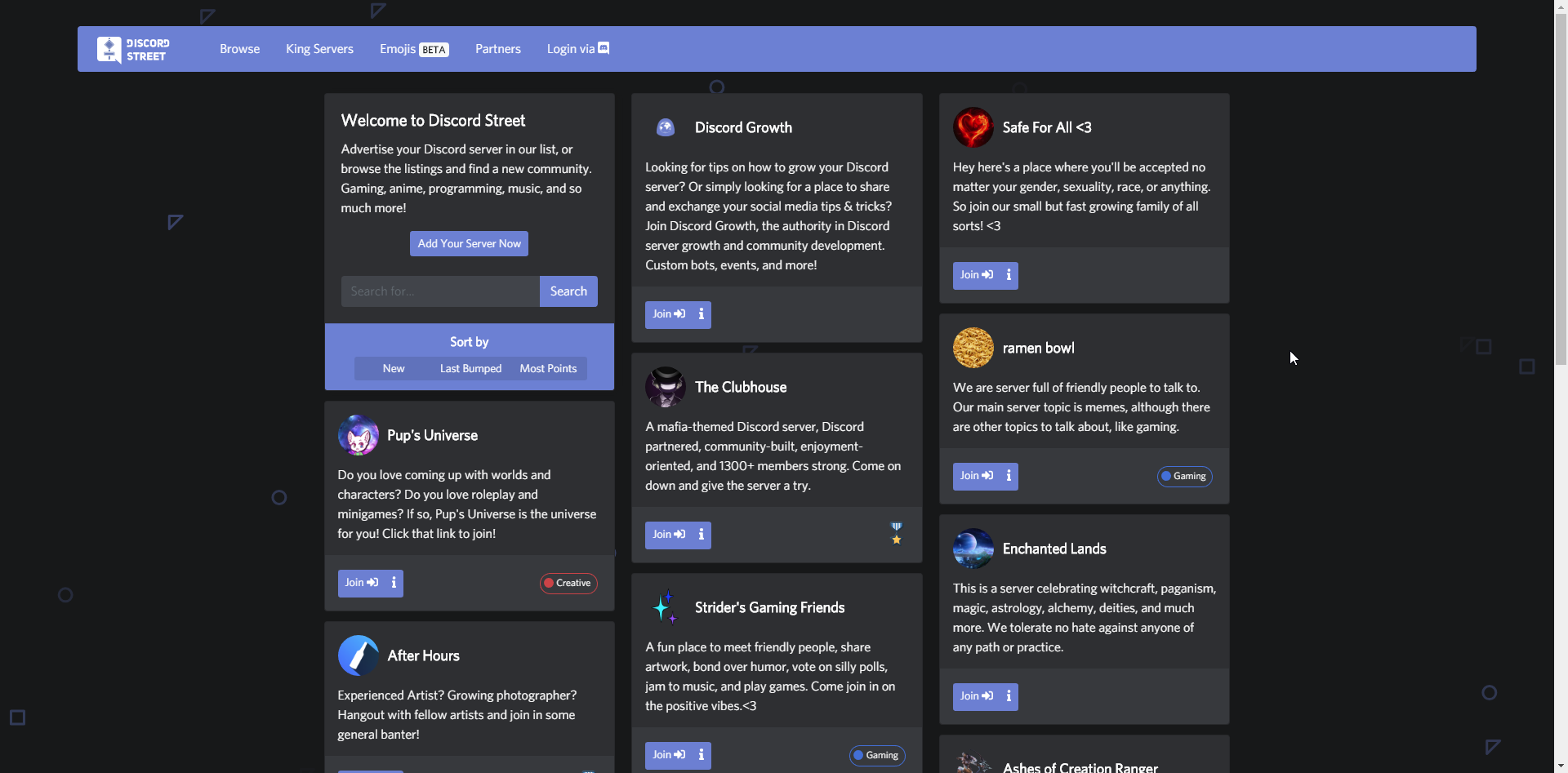Open the info icon on Safe For All card
This screenshot has height=773, width=1568.
tap(1009, 275)
